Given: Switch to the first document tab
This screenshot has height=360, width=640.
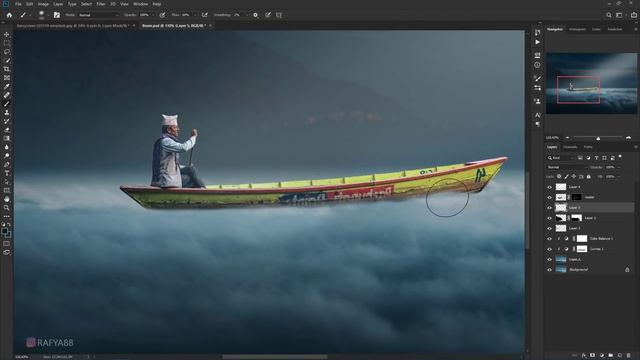Looking at the screenshot, I should point(73,25).
